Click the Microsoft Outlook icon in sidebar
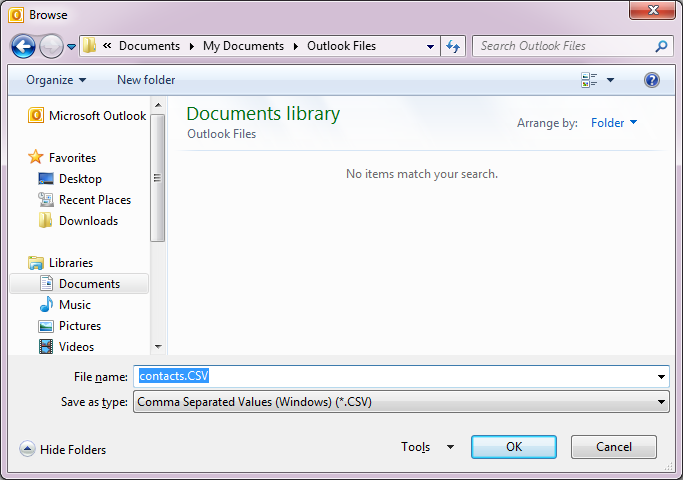 point(36,115)
